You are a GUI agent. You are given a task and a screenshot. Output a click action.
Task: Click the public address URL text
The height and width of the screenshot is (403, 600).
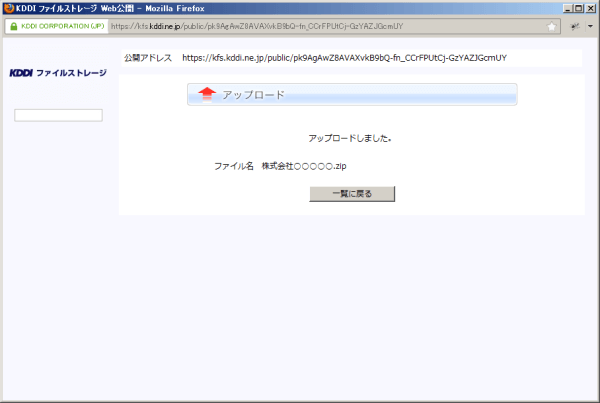[344, 58]
